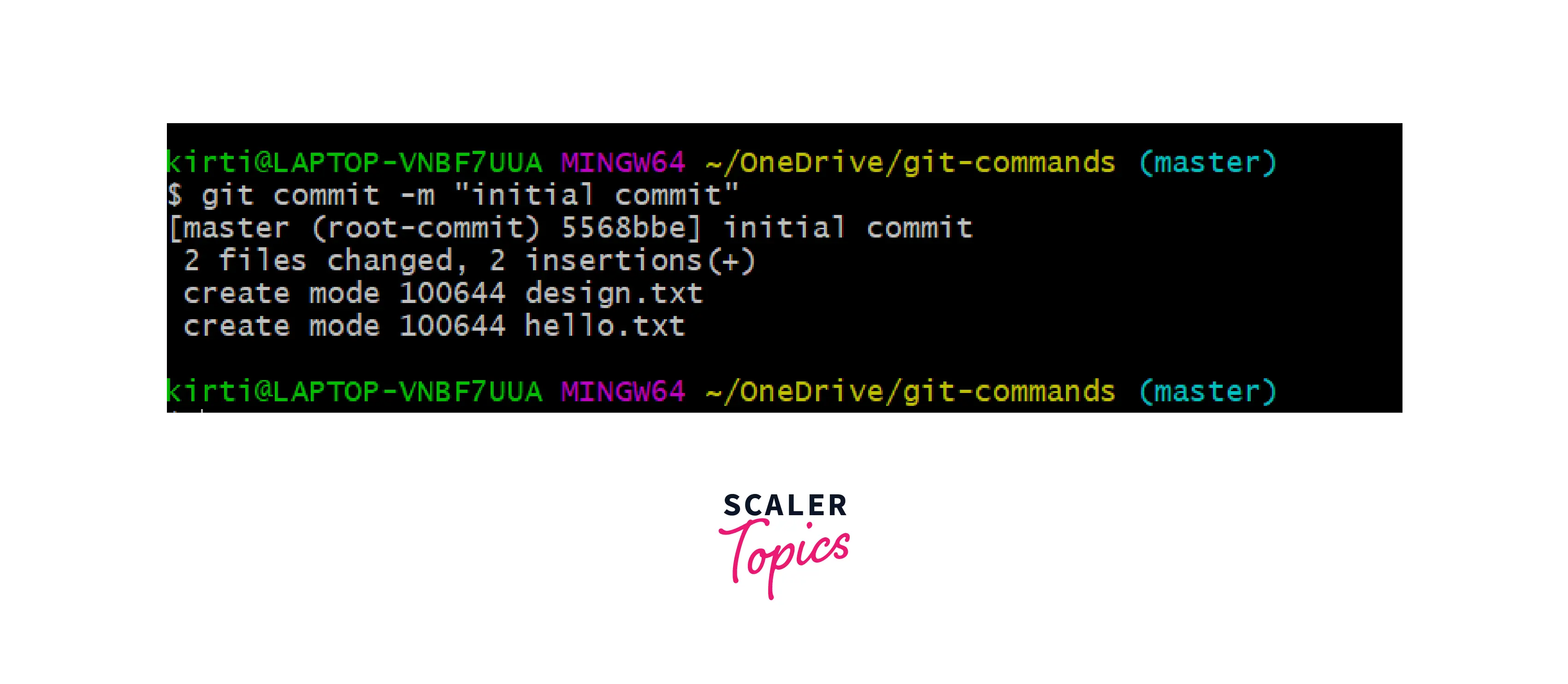Image resolution: width=1568 pixels, height=684 pixels.
Task: Click the dollar sign prompt symbol
Action: pos(175,196)
